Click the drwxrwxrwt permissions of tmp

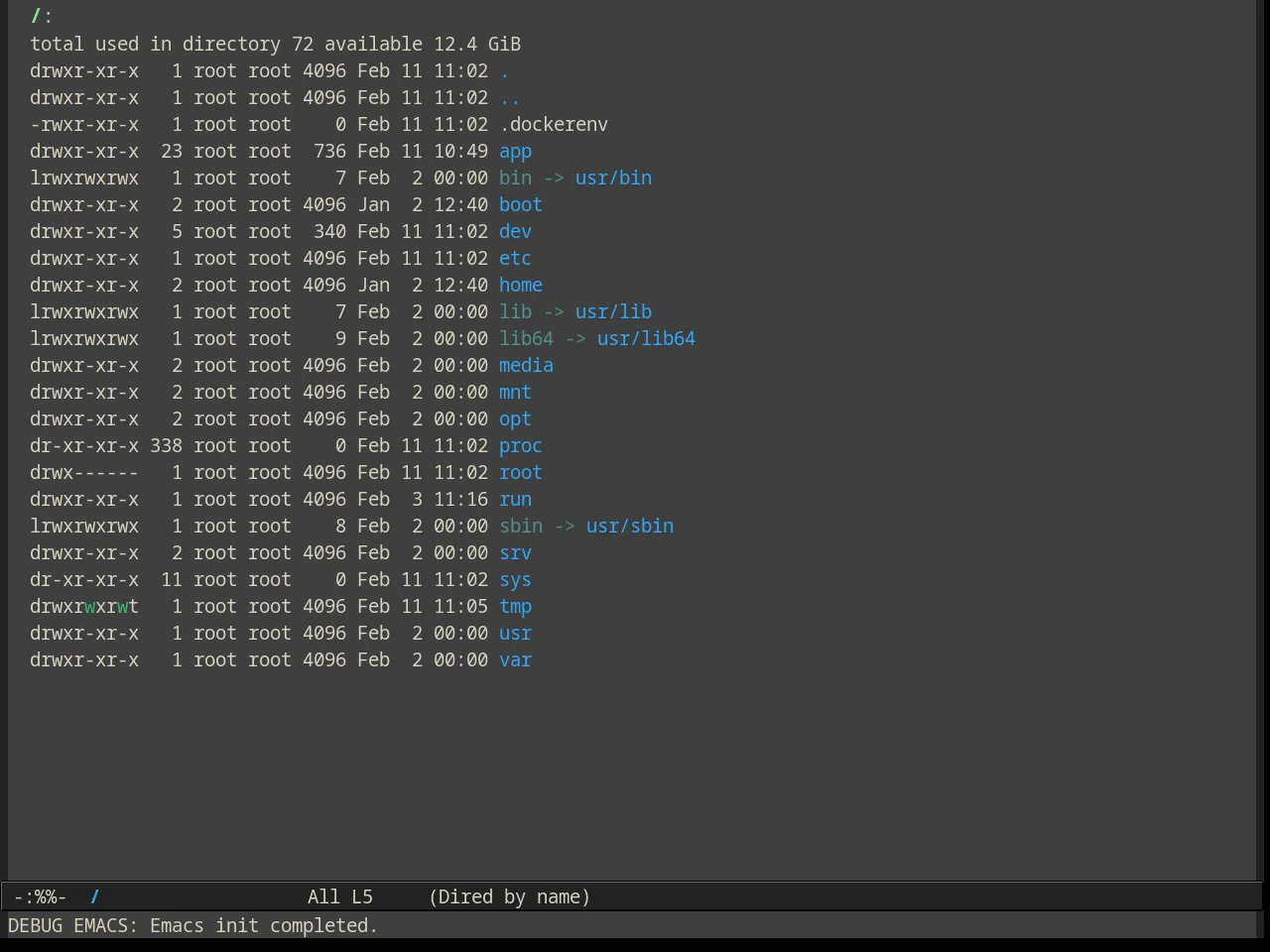[84, 607]
